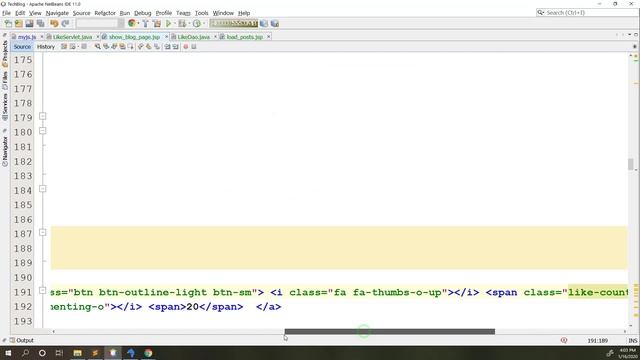Click the New Project toolbar icon
Screen dimensions: 640x360
pos(19,24)
